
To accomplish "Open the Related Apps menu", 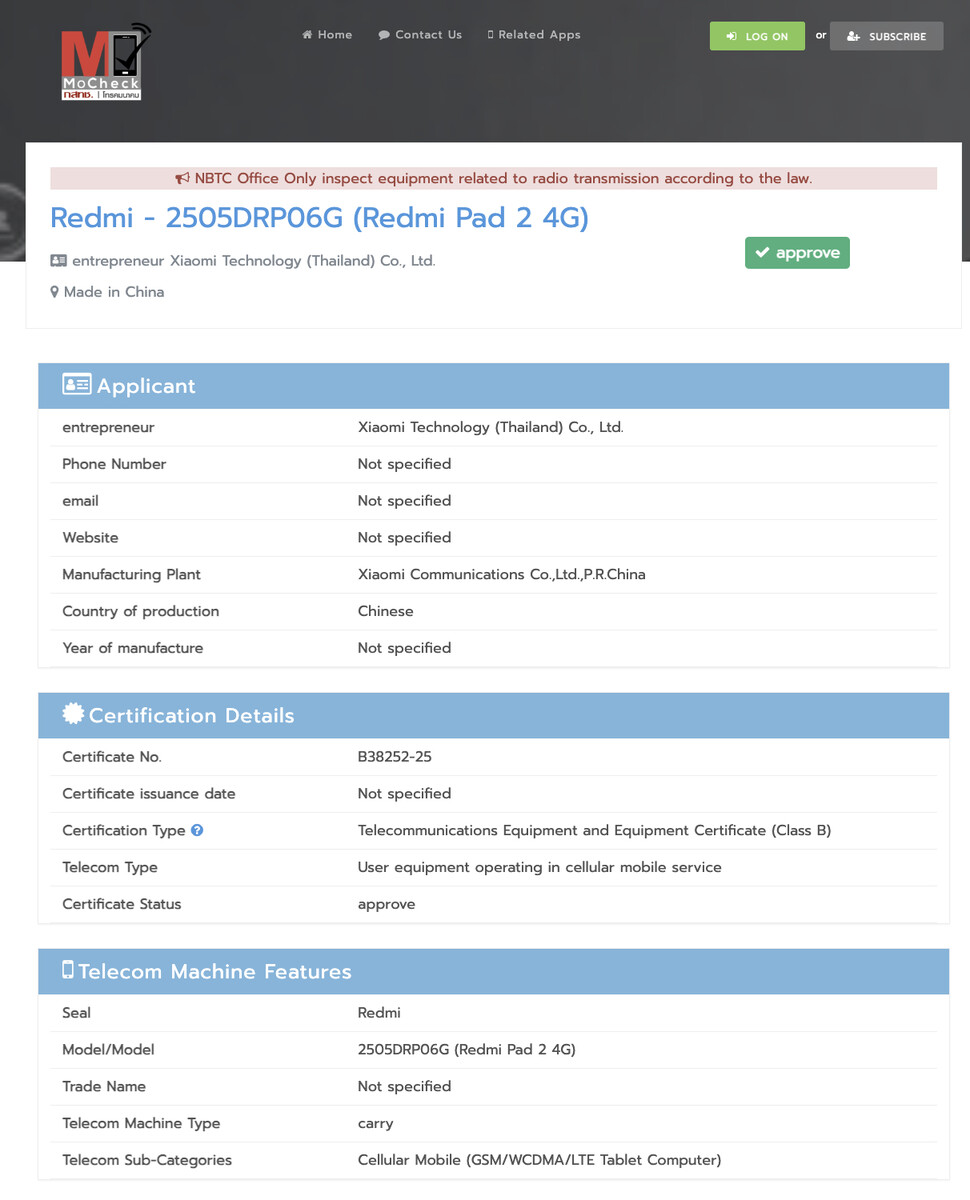I will click(x=534, y=35).
